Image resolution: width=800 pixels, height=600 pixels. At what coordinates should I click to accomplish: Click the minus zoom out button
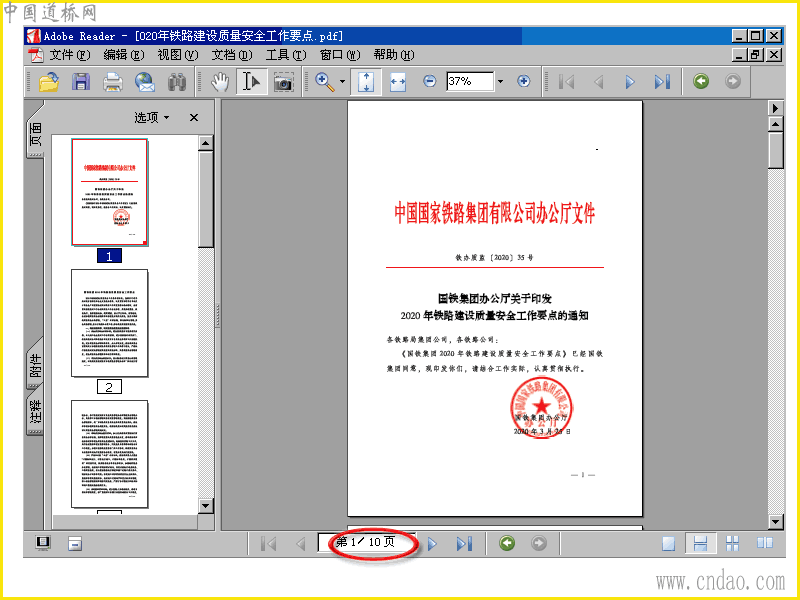click(430, 81)
